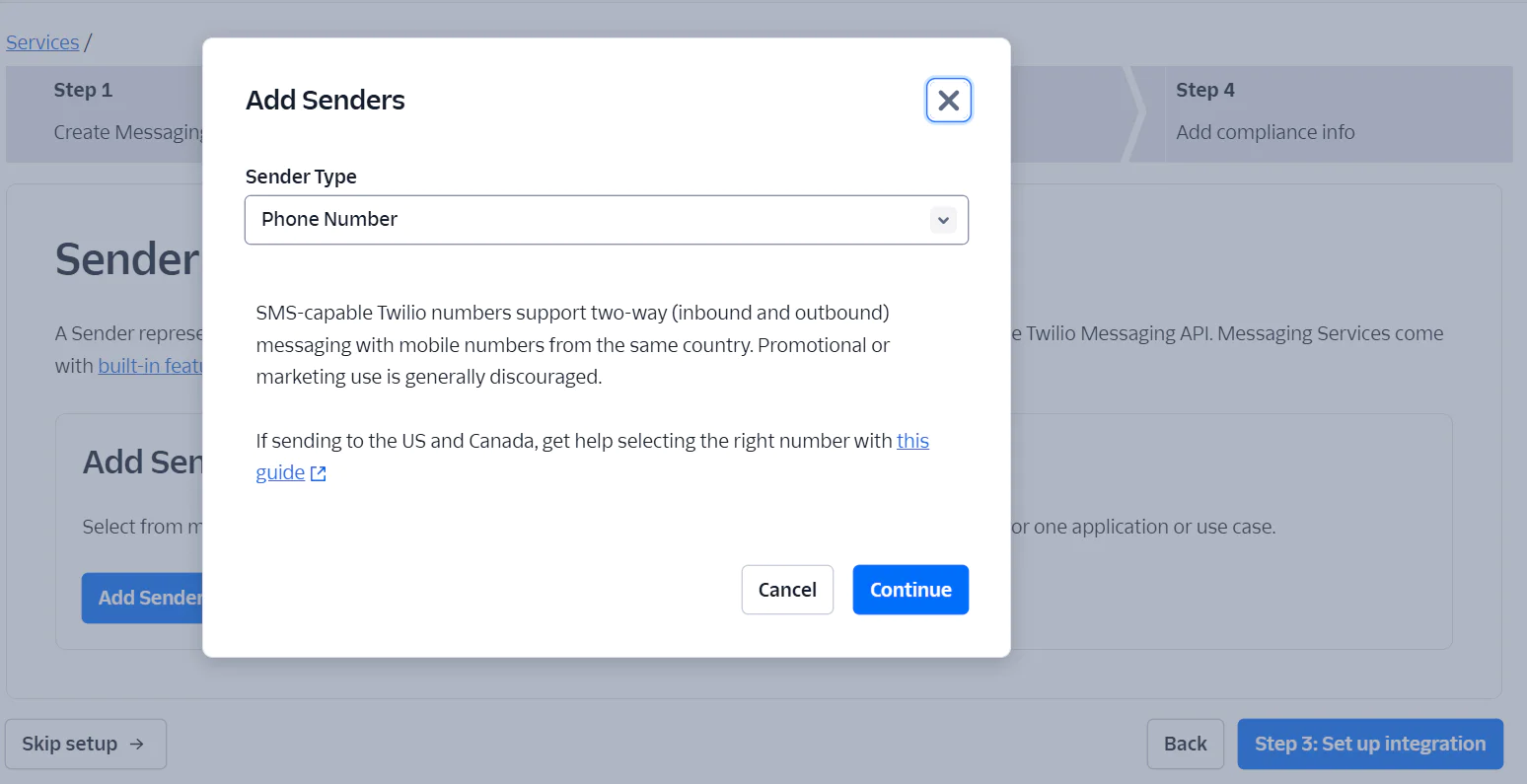Click the SMS-capable Twilio numbers description text
1527x784 pixels.
(572, 344)
